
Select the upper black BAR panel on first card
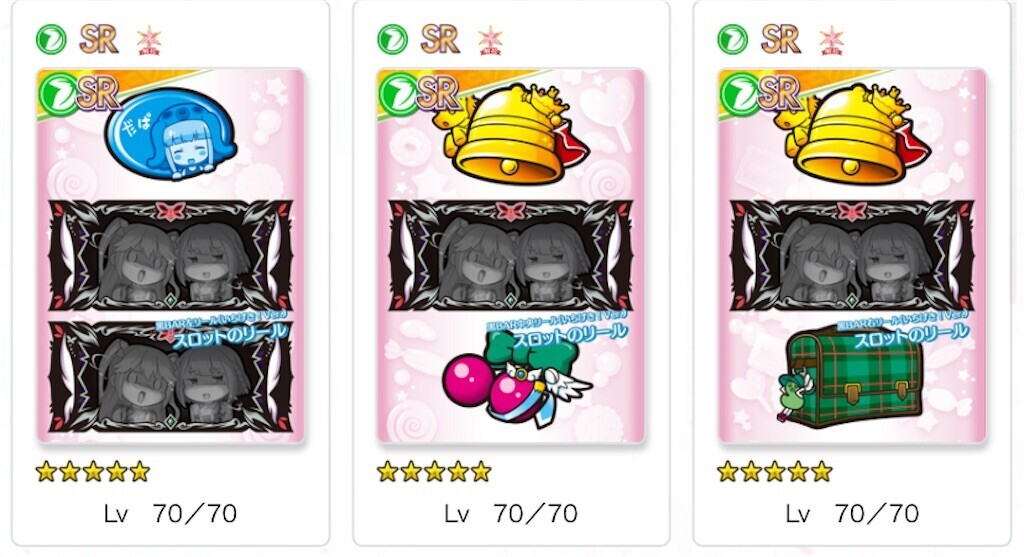pyautogui.click(x=171, y=255)
